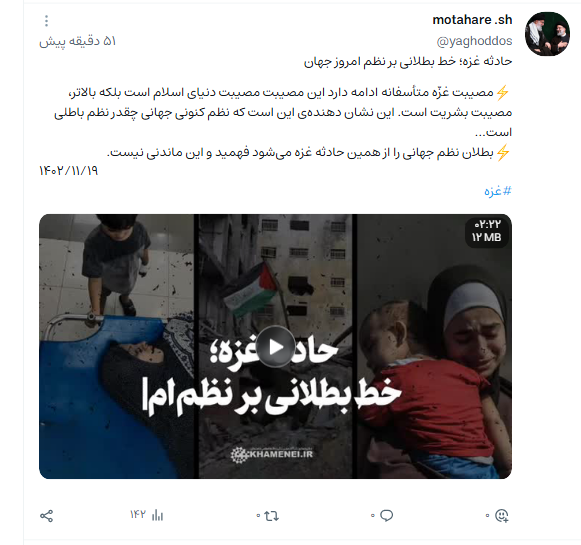This screenshot has width=581, height=545.
Task: Click the reaction count next to smiley
Action: coord(487,516)
